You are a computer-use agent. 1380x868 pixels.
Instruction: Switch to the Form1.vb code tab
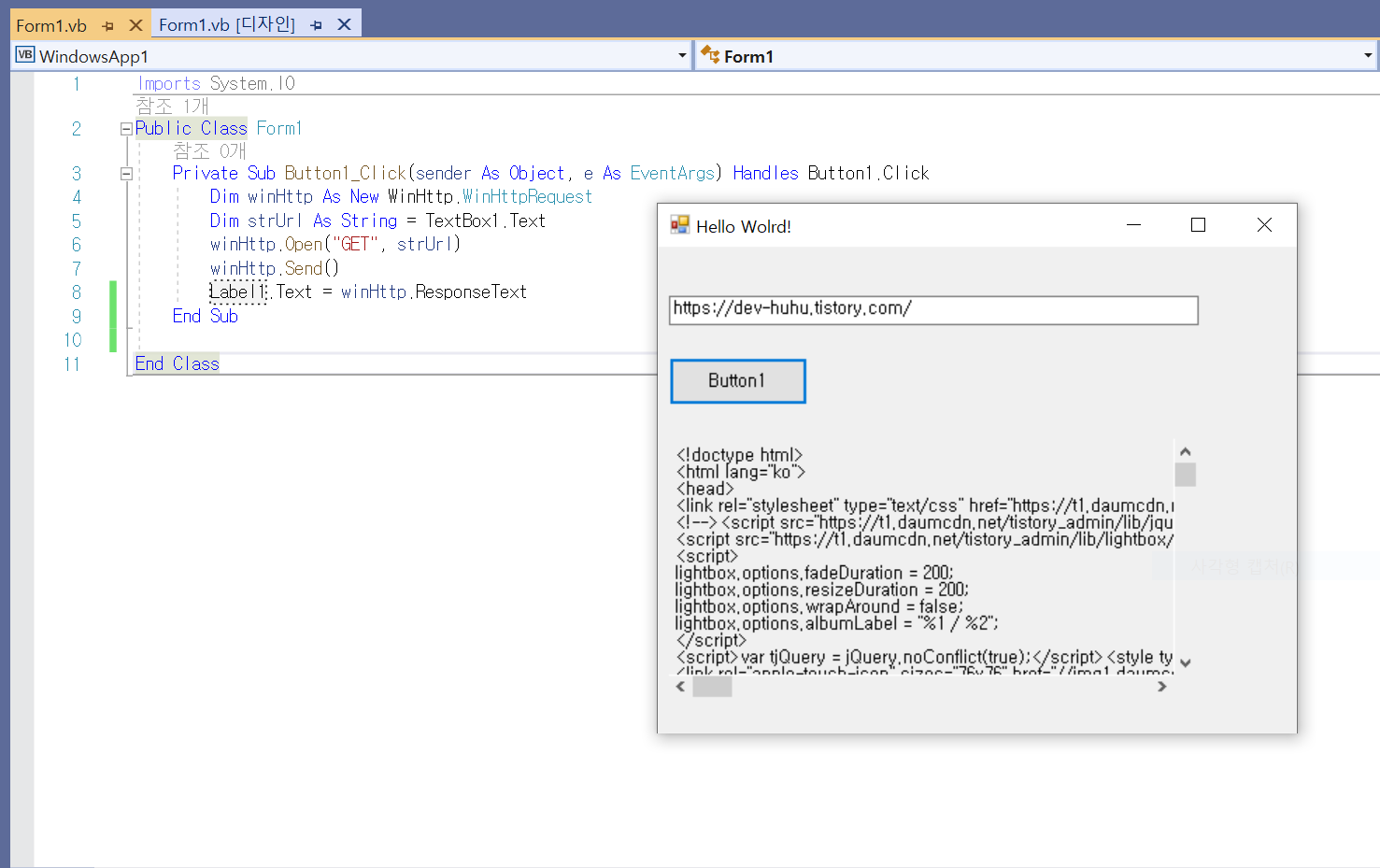(x=51, y=25)
